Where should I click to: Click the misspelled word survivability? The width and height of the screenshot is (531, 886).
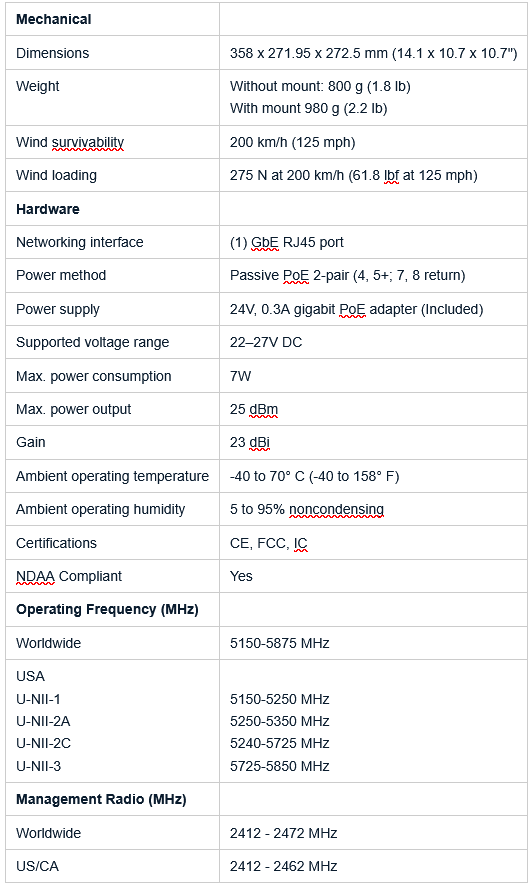point(88,142)
